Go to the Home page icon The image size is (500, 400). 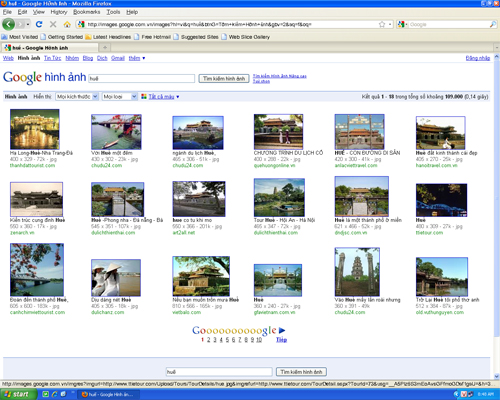coord(67,24)
